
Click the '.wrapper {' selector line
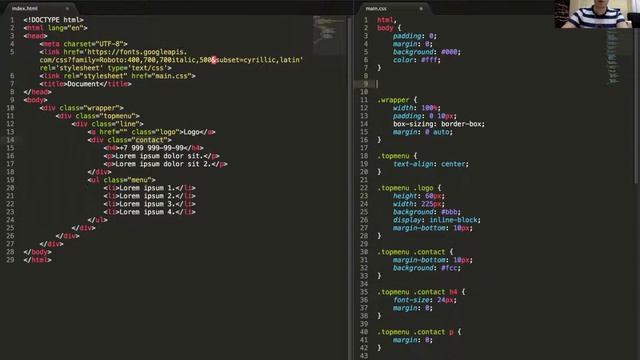[397, 100]
